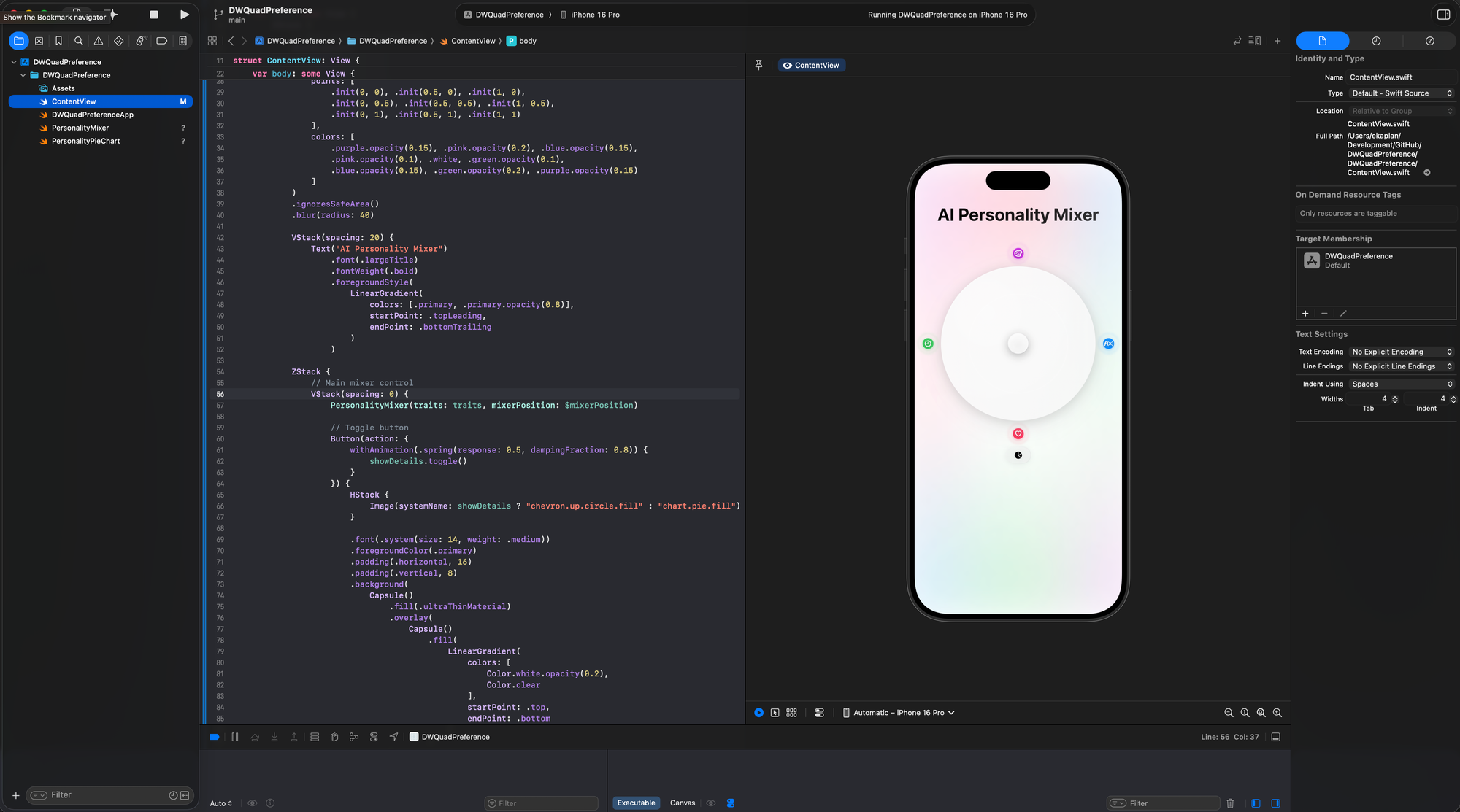Image resolution: width=1460 pixels, height=812 pixels.
Task: Open the related items grid menu
Action: click(212, 41)
